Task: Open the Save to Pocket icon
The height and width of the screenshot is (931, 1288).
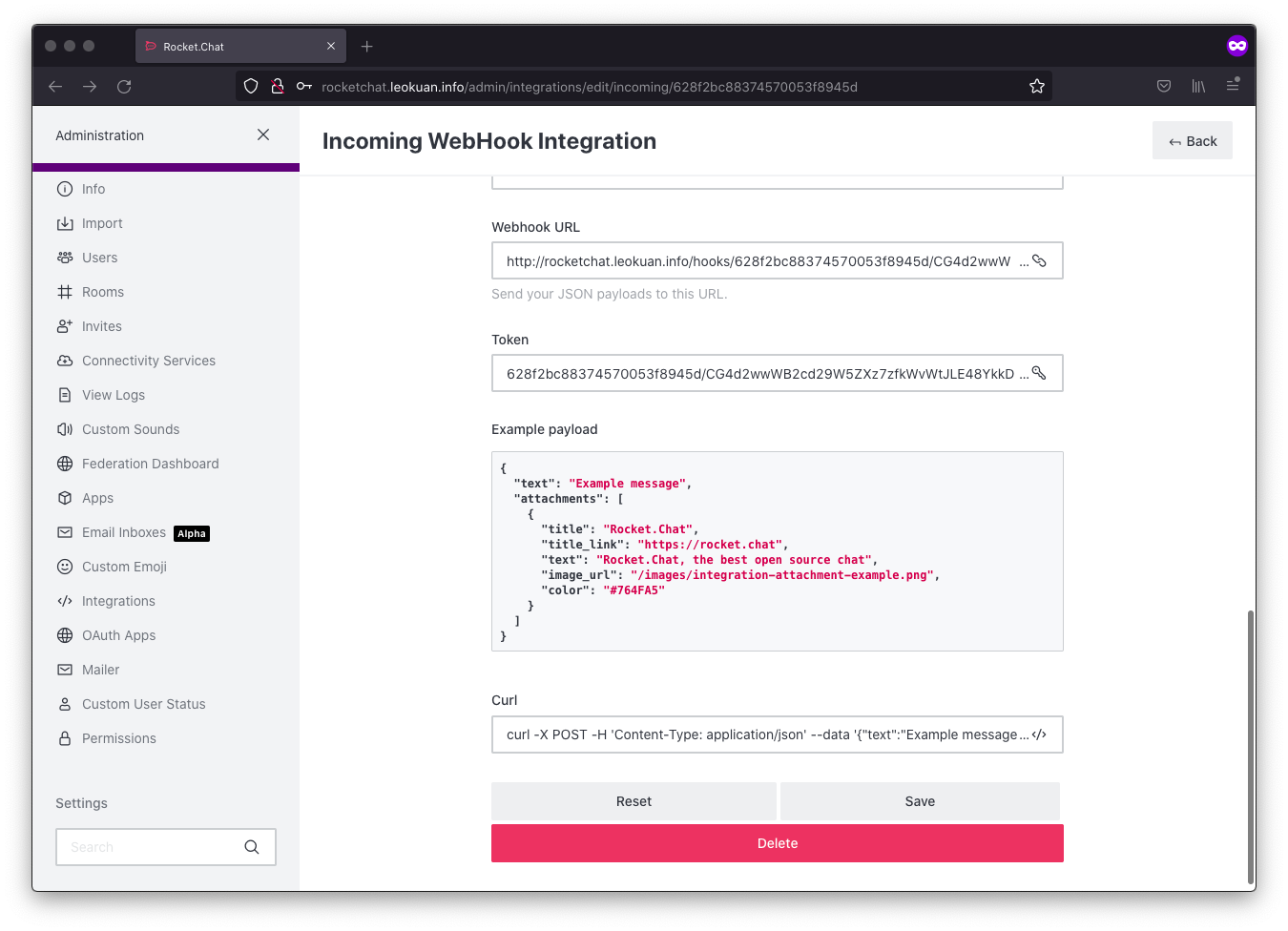Action: pos(1164,86)
